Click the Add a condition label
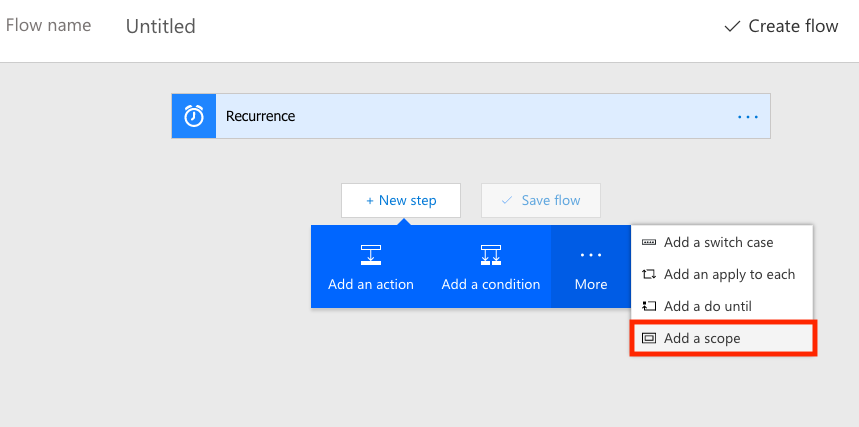 point(491,284)
